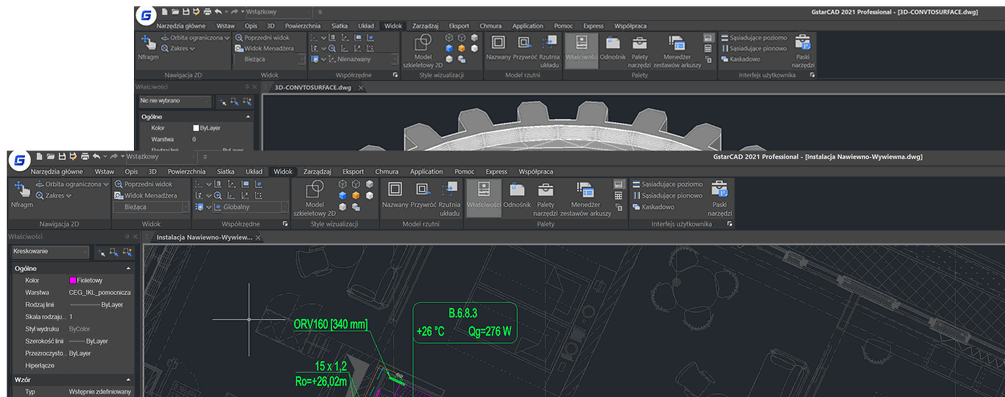Click Przywróć viewport icon in front window
The width and height of the screenshot is (1005, 397).
pyautogui.click(x=423, y=194)
